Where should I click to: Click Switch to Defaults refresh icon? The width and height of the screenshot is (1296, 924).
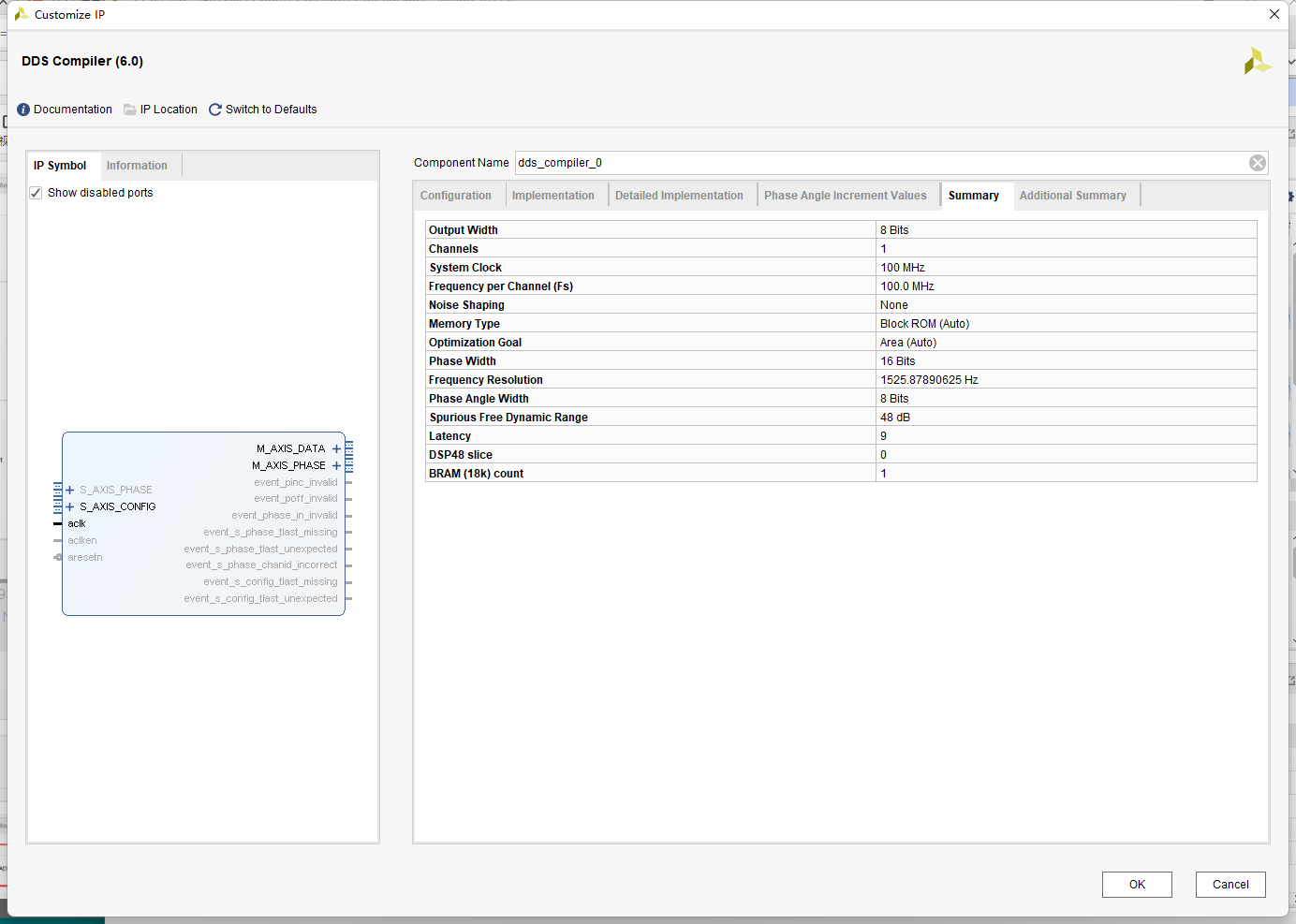click(x=215, y=110)
